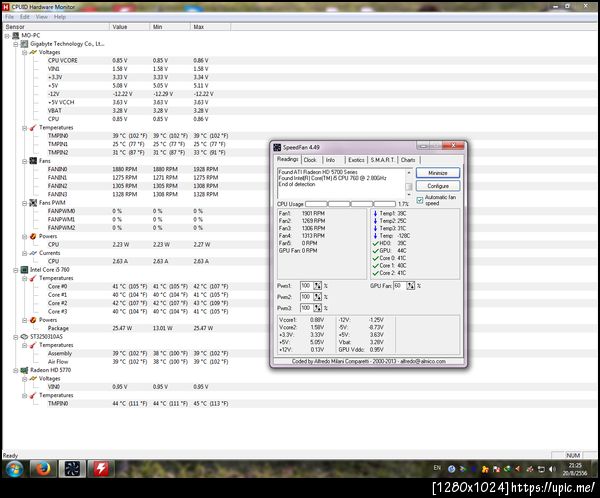Click the Gigabyte Technology motherboard icon

(x=24, y=44)
